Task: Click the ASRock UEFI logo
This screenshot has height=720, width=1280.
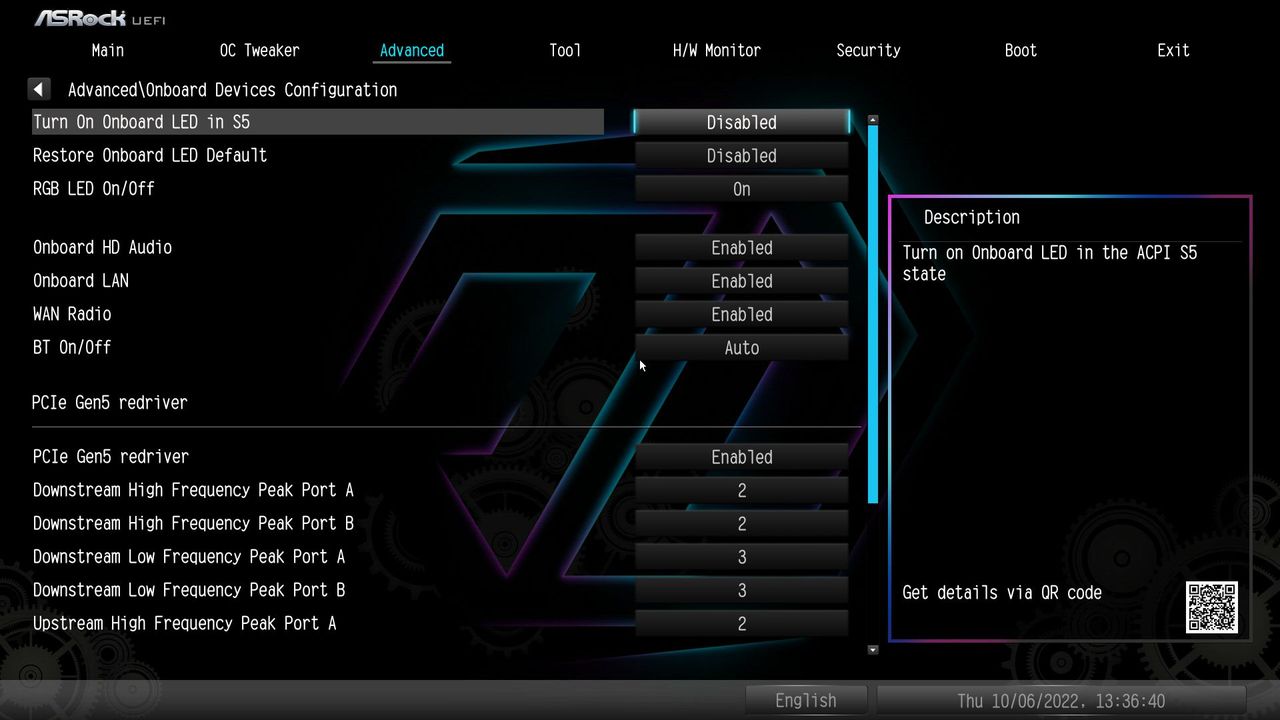Action: point(100,18)
